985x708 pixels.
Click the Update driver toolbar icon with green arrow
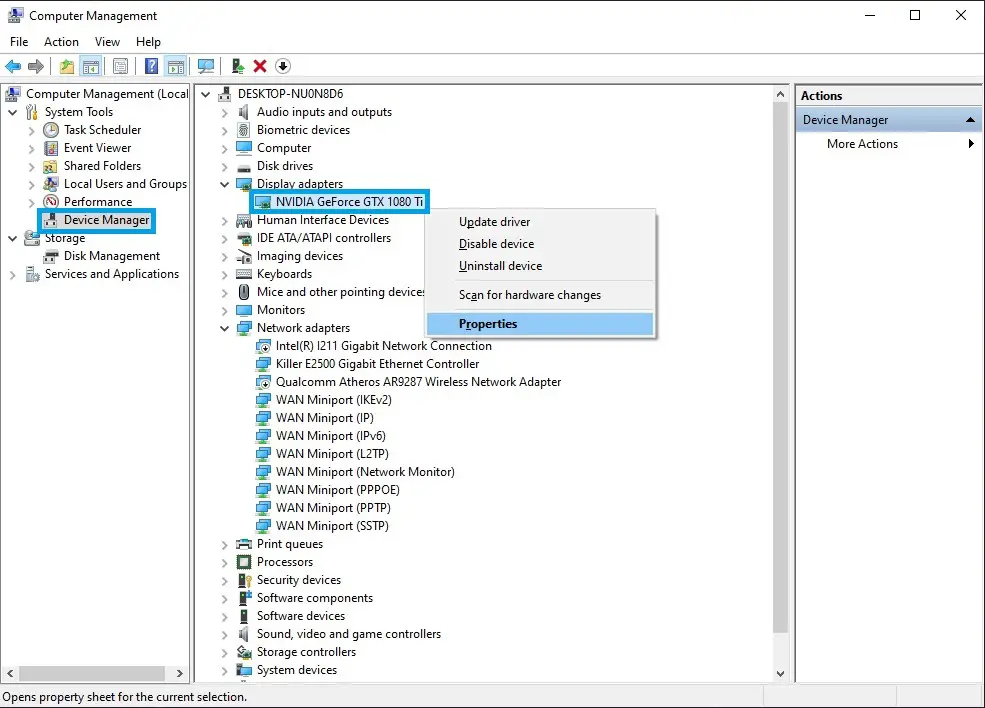[238, 66]
